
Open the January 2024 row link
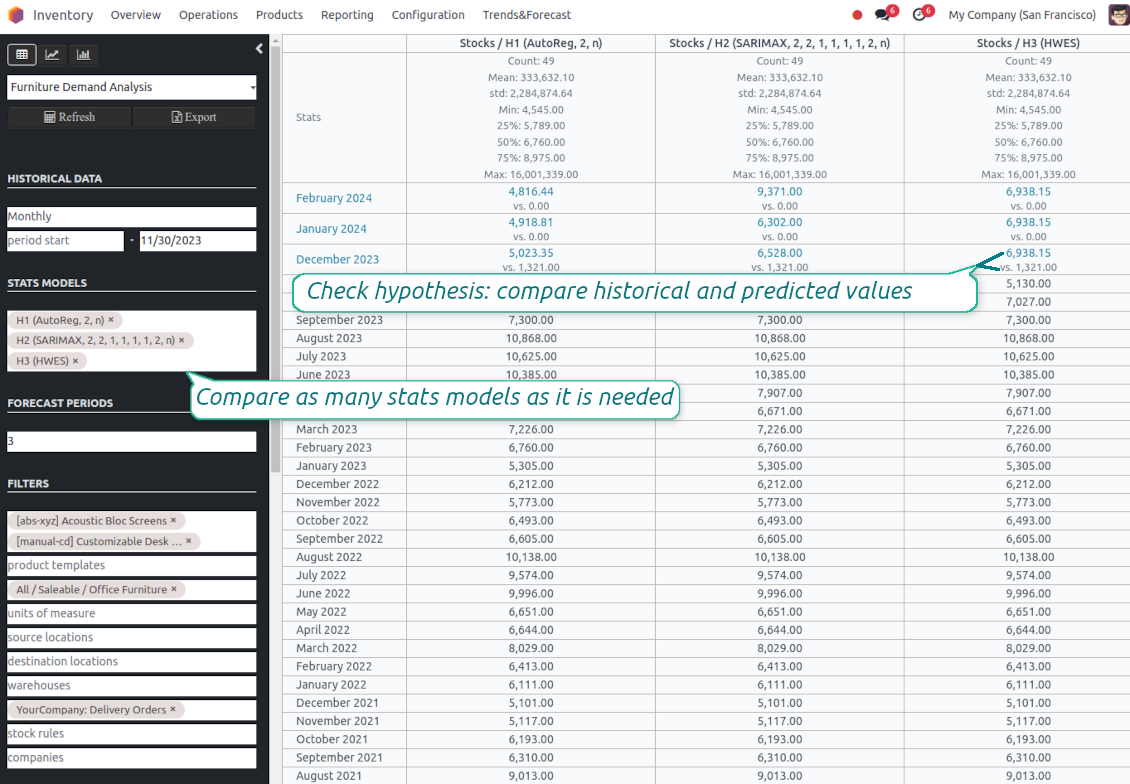pyautogui.click(x=332, y=229)
